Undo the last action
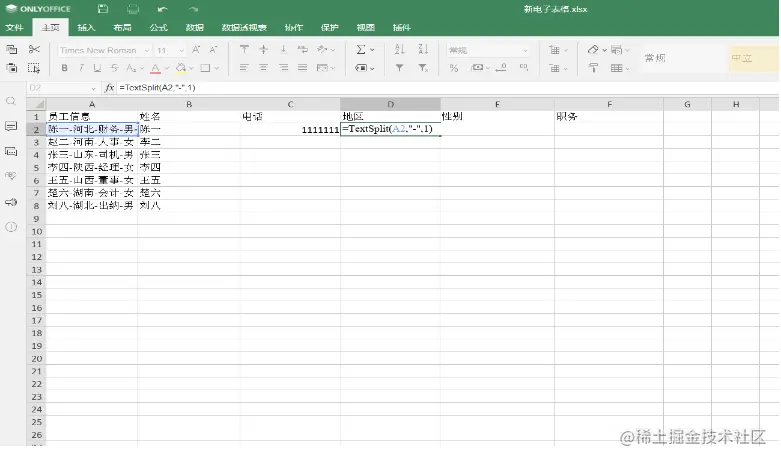 (x=162, y=9)
